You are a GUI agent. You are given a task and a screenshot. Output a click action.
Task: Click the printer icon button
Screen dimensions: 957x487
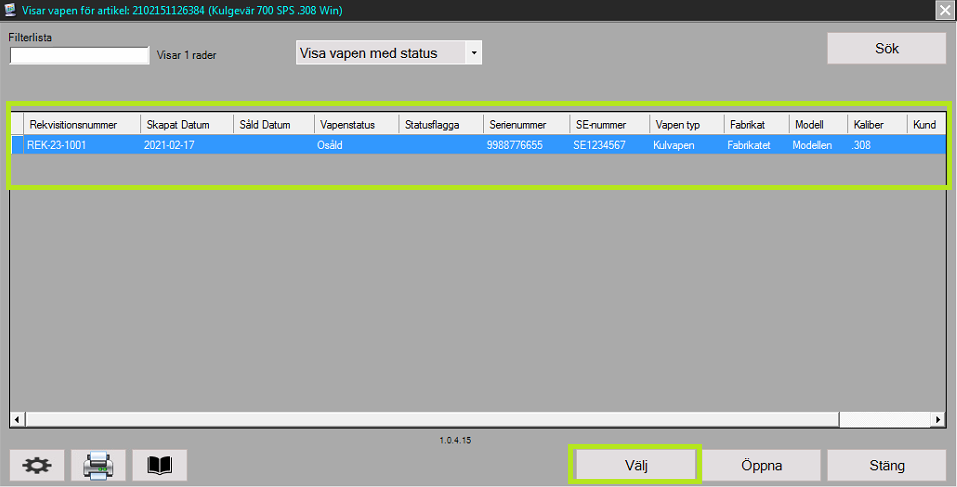coord(98,465)
